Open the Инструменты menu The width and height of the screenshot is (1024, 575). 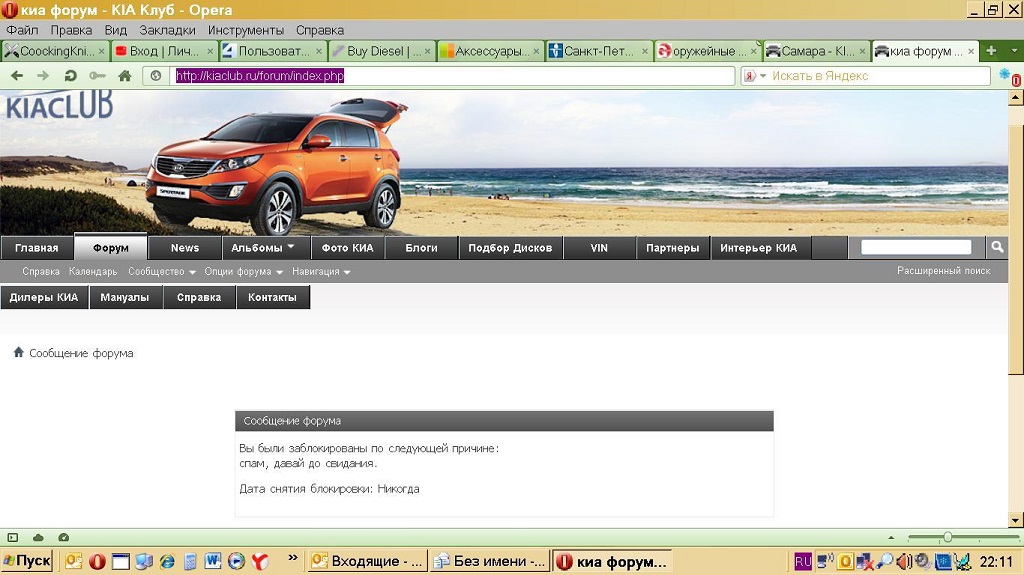click(245, 30)
